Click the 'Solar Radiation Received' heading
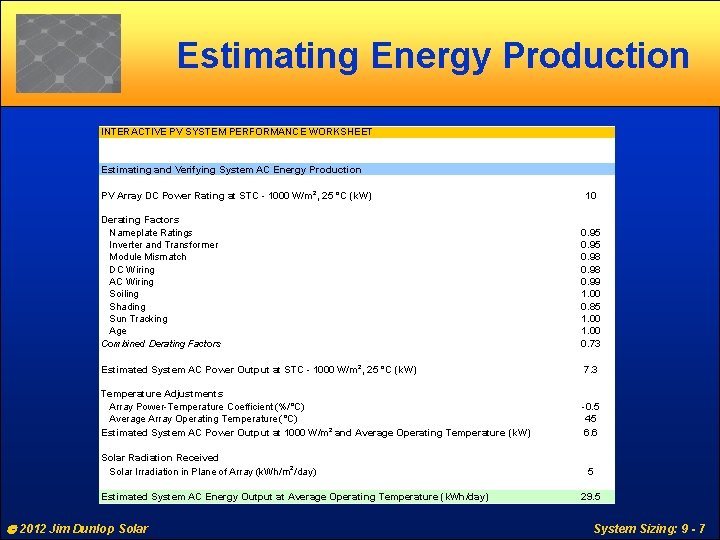720x540 pixels. pyautogui.click(x=160, y=458)
